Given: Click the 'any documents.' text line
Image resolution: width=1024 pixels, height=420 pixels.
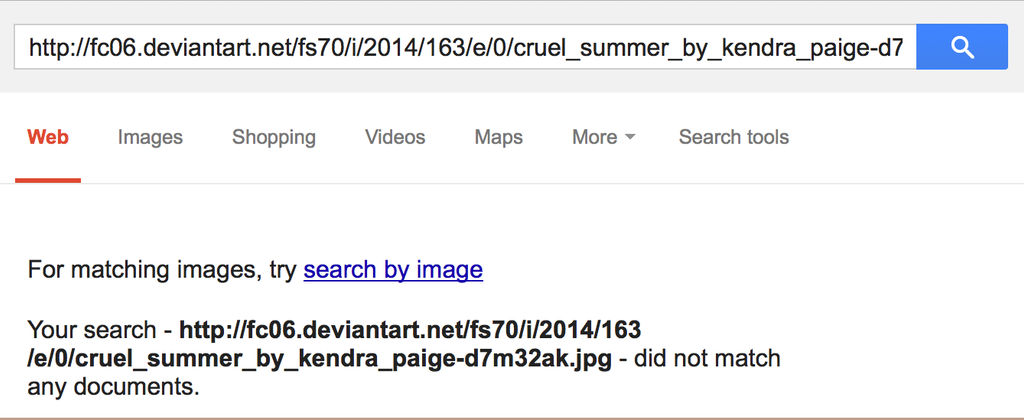Looking at the screenshot, I should tap(113, 388).
